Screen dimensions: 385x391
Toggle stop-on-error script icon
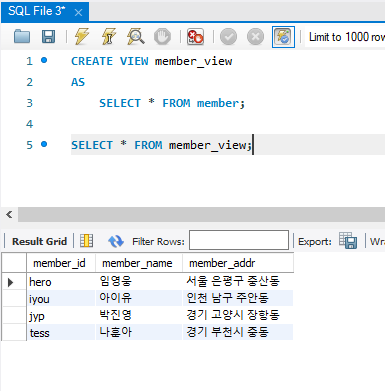pyautogui.click(x=195, y=37)
